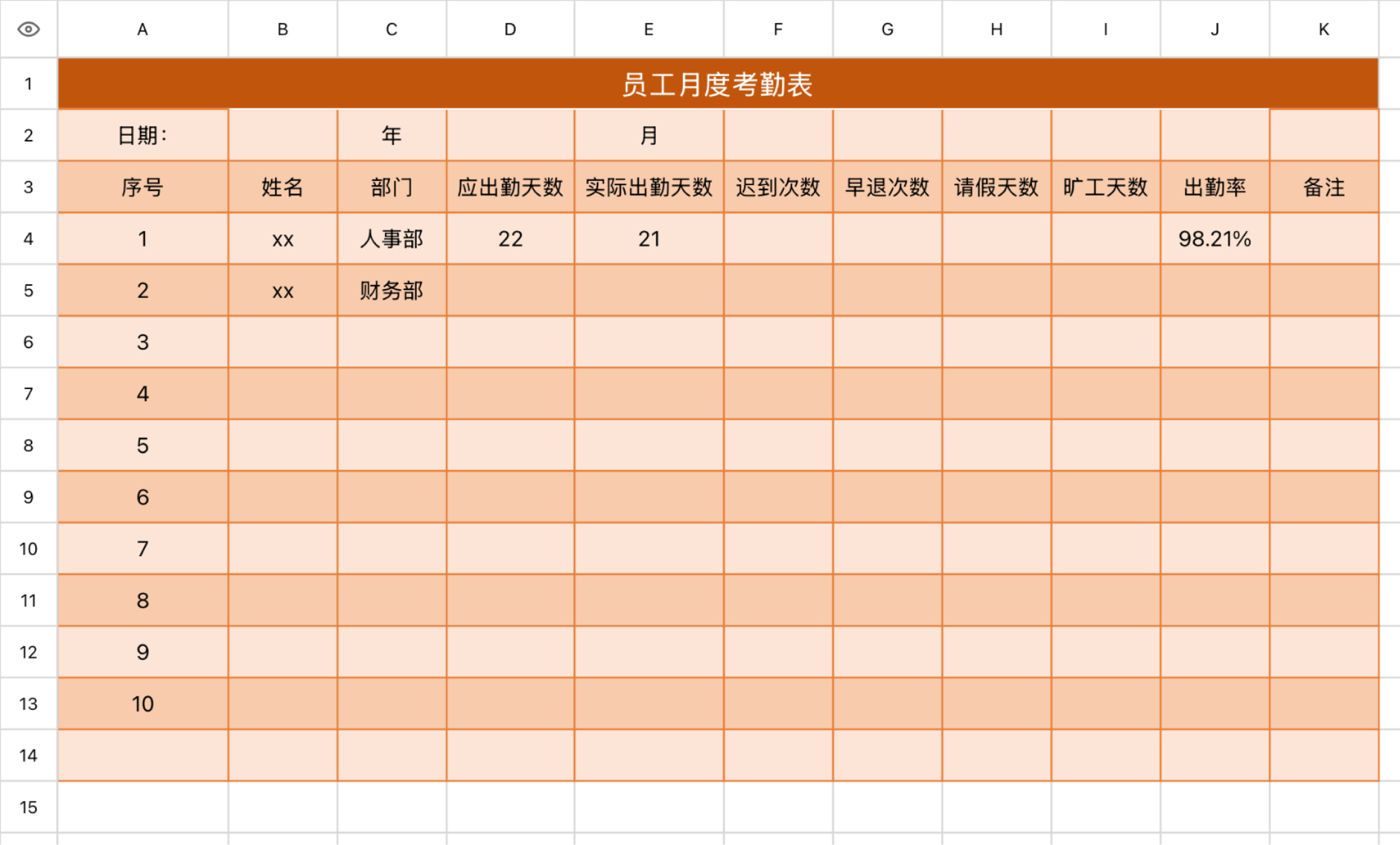Select row 8 header
1400x845 pixels.
(x=28, y=445)
